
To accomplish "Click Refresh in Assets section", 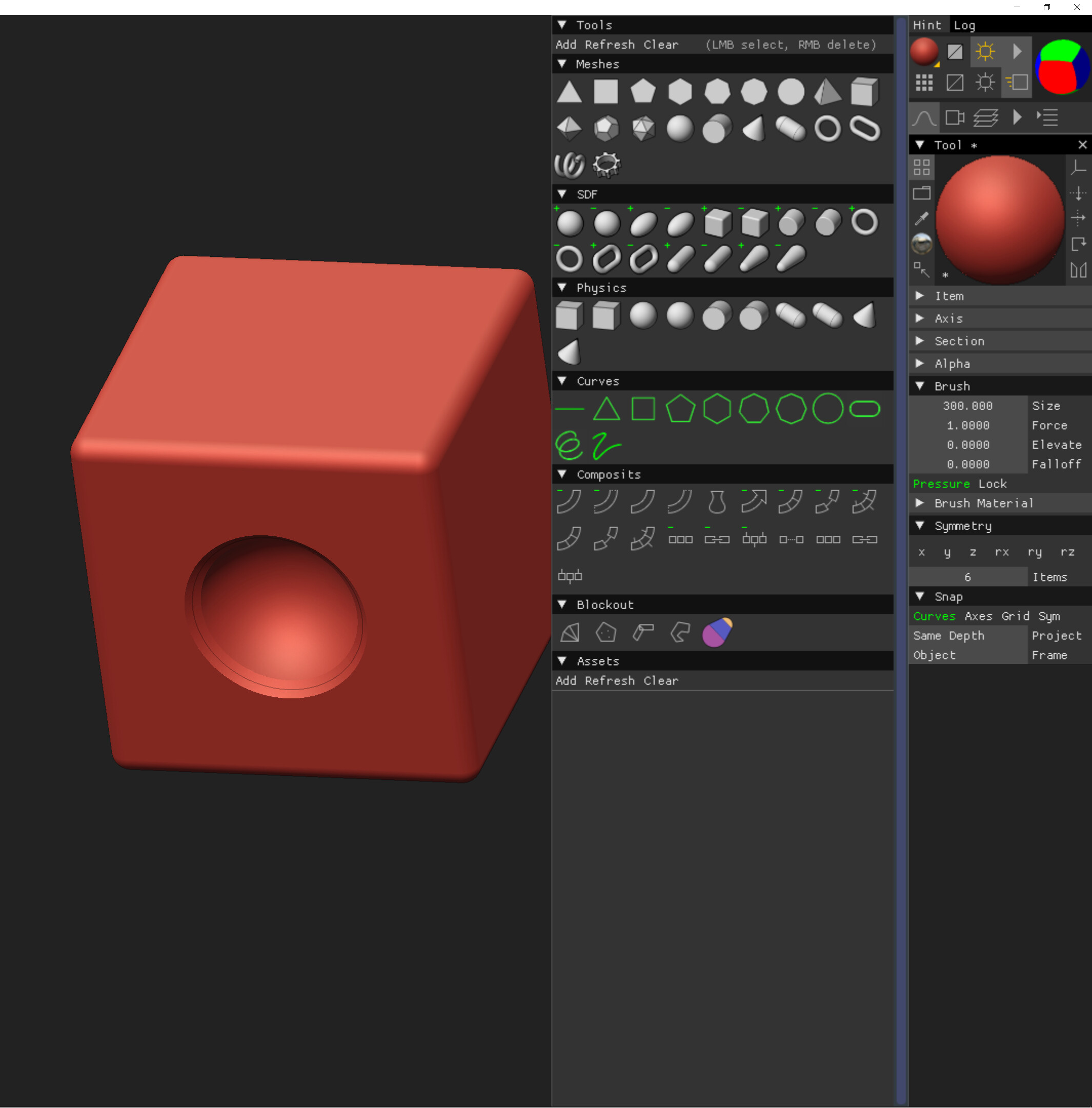I will pos(610,681).
